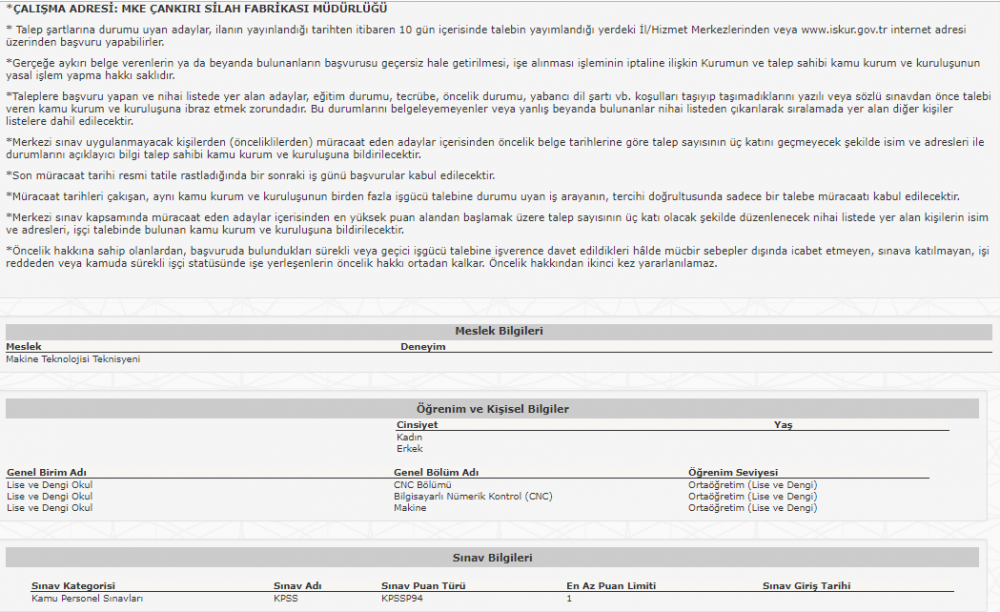
Task: Select the Öğrenim ve Kişisel Bilgiler header
Action: click(x=492, y=409)
